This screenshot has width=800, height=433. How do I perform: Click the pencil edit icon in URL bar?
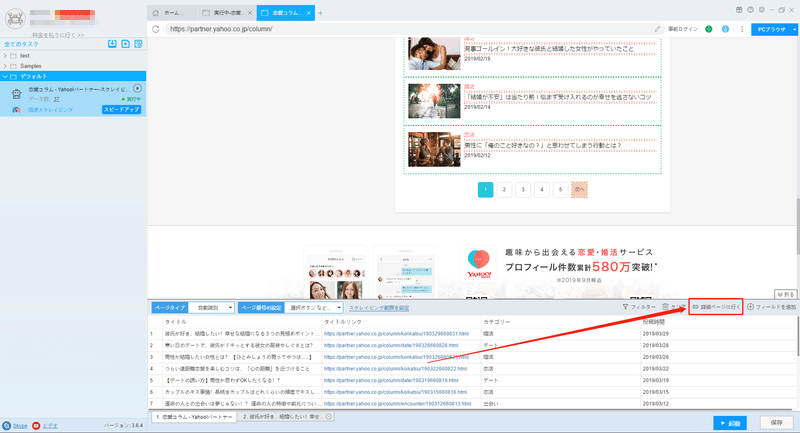[657, 29]
